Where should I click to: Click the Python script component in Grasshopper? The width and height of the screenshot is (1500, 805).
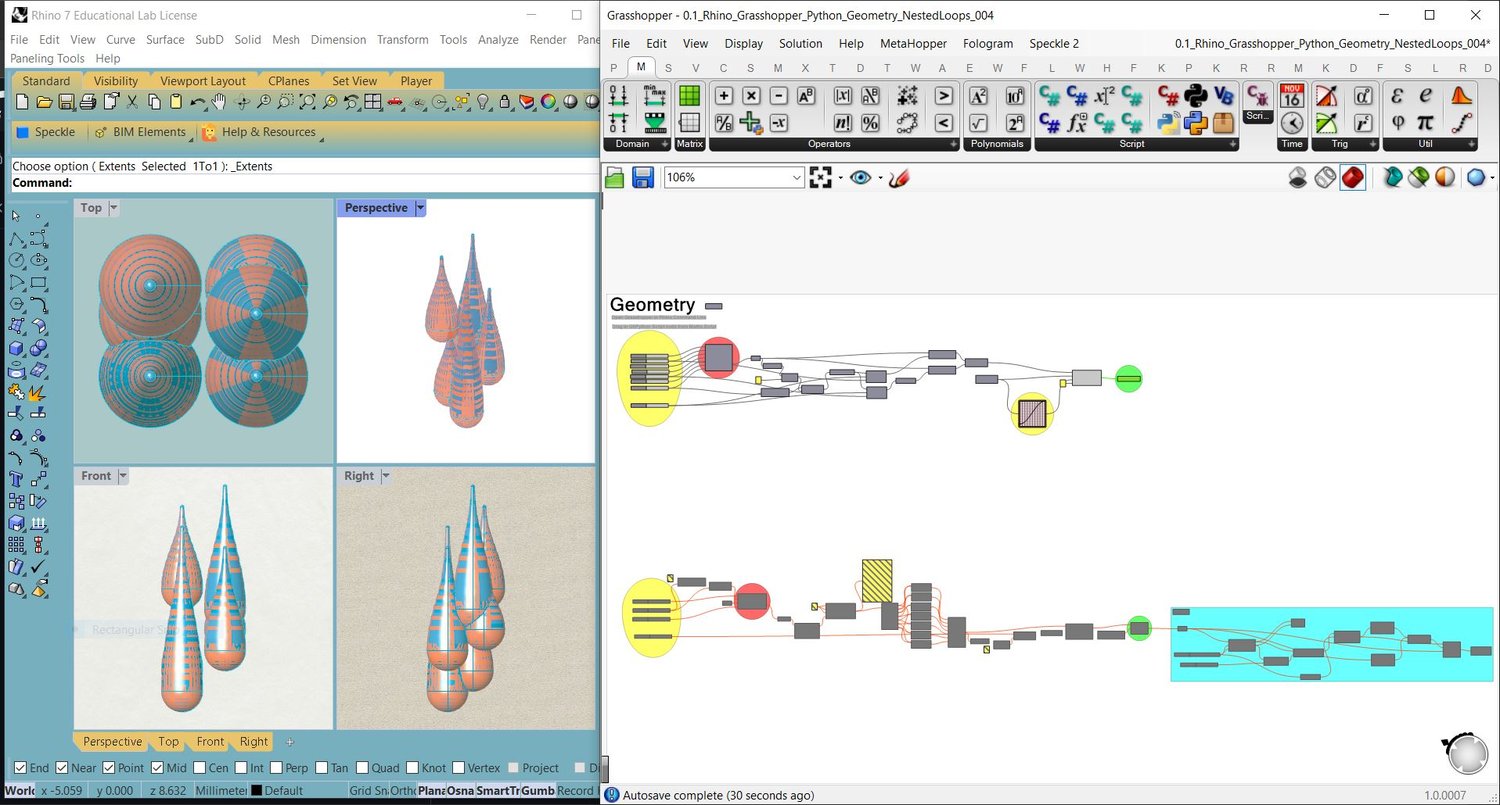pyautogui.click(x=1195, y=96)
